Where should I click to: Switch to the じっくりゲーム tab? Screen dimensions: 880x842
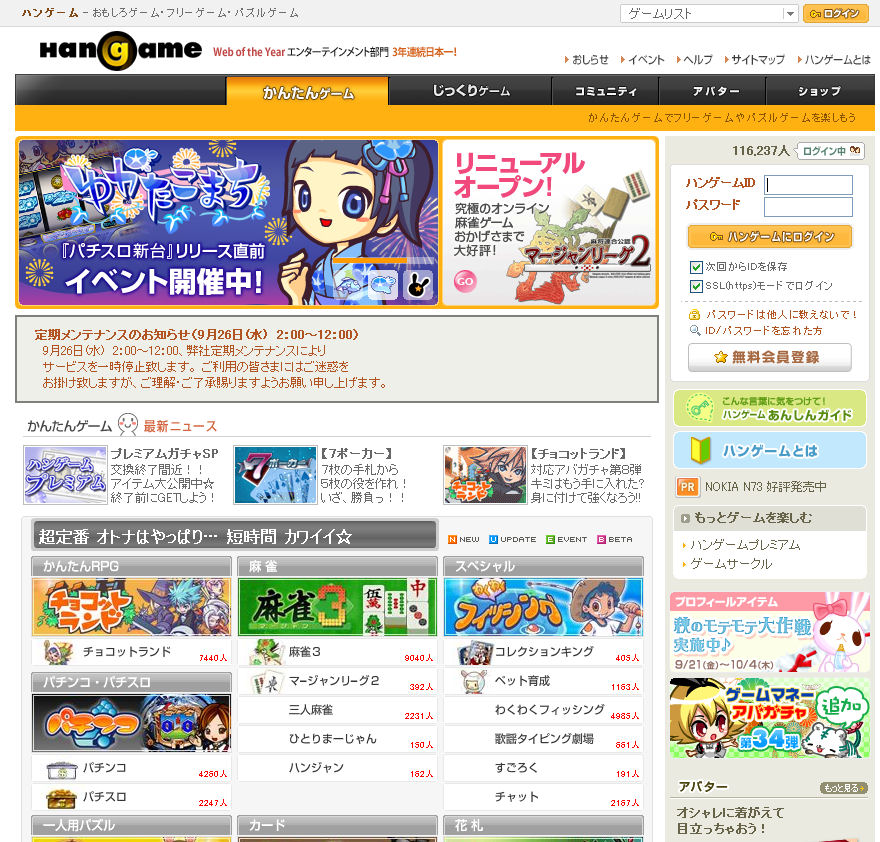[x=471, y=91]
